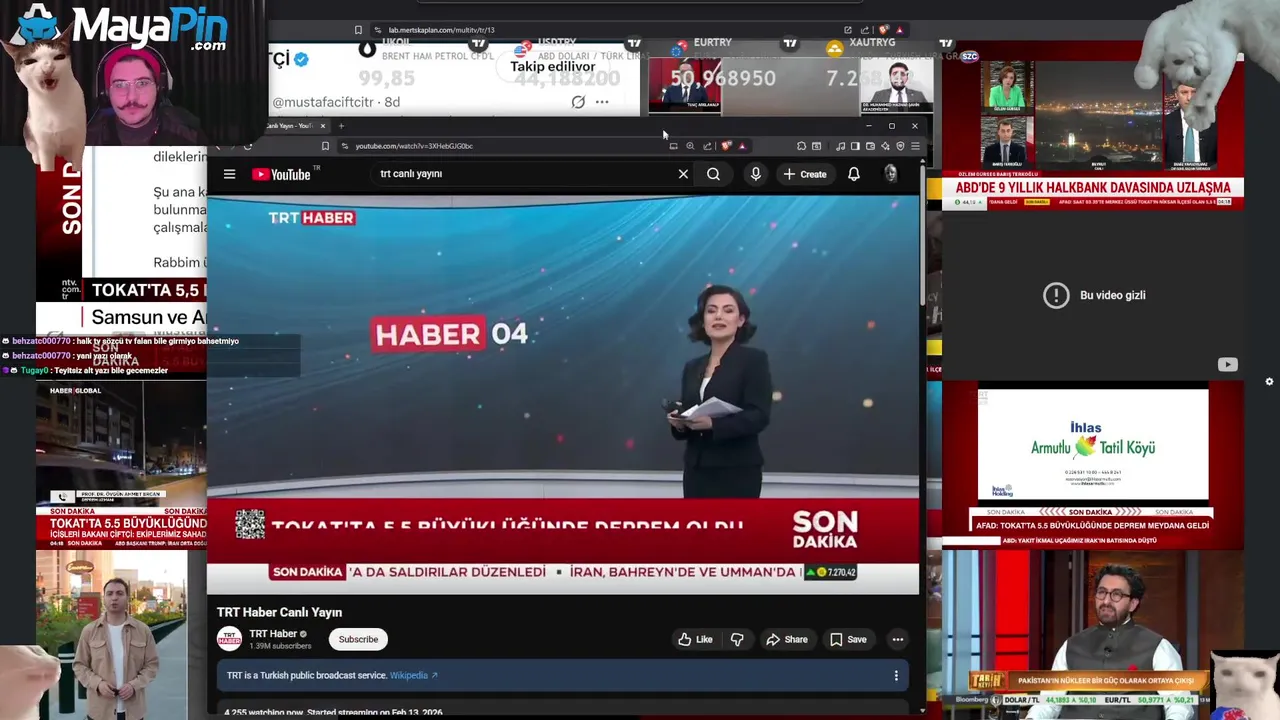Open the Brave Leo AI icon
The width and height of the screenshot is (1280, 720).
pos(885,146)
